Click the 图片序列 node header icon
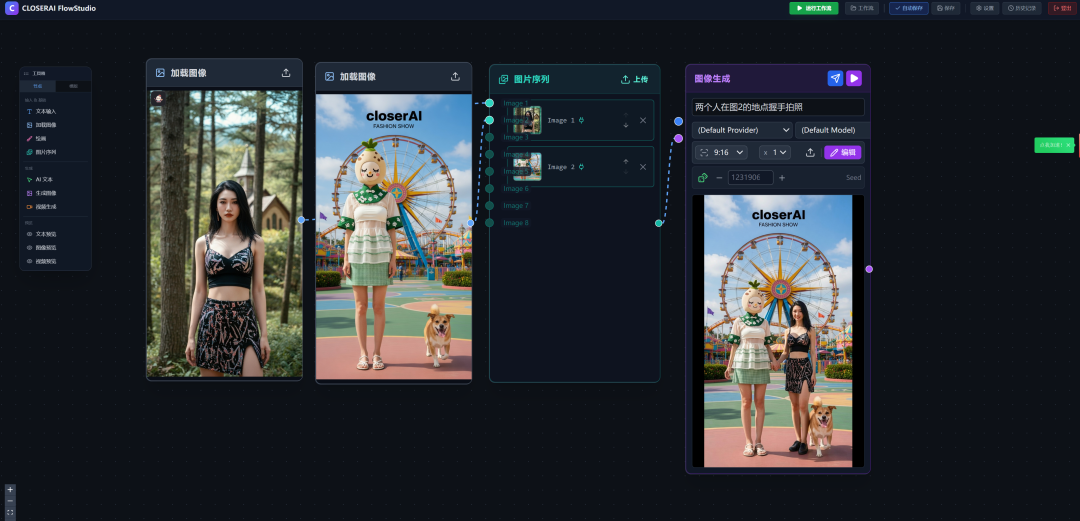1080x521 pixels. (x=503, y=79)
